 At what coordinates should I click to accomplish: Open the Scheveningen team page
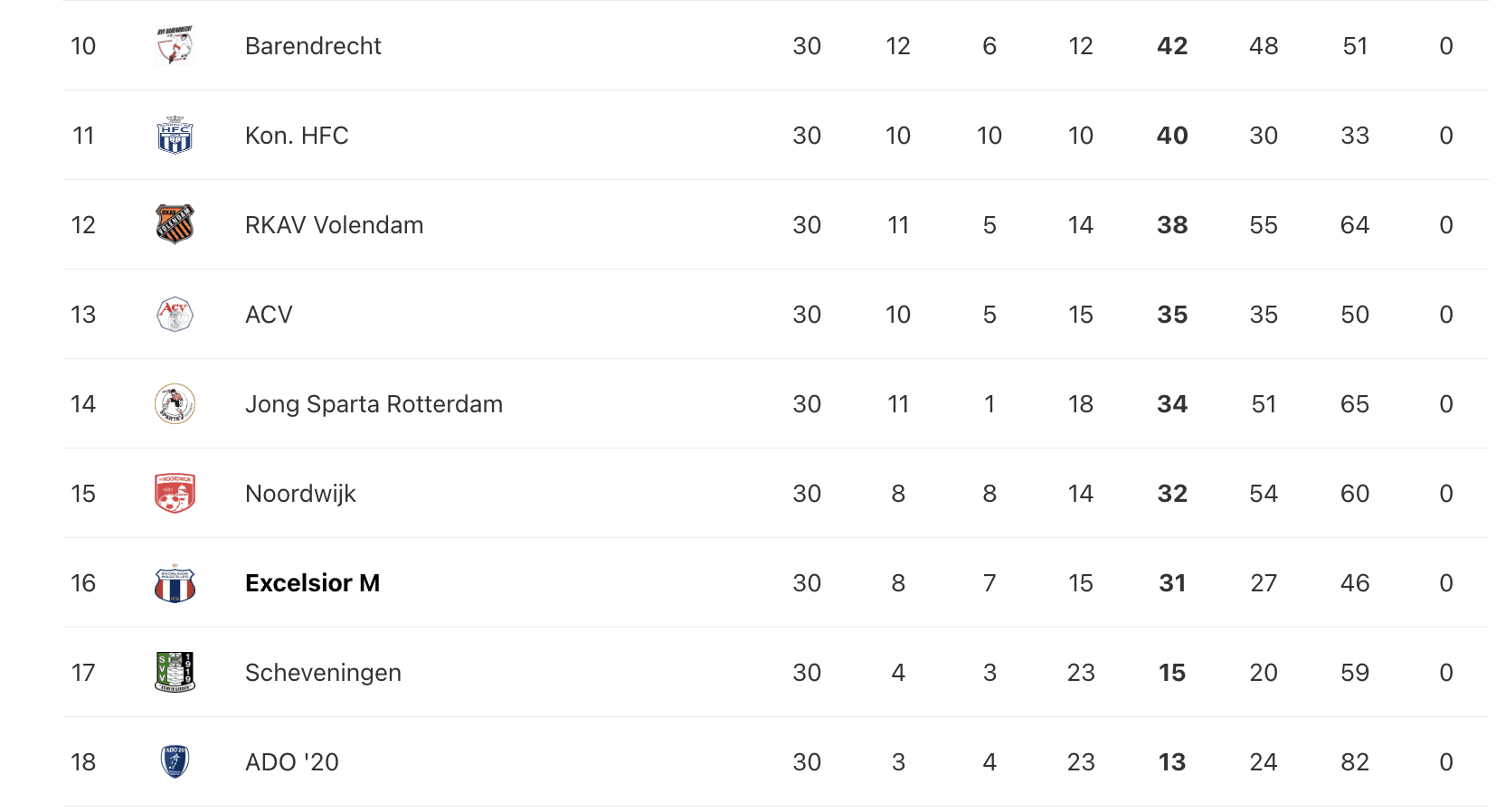click(323, 673)
